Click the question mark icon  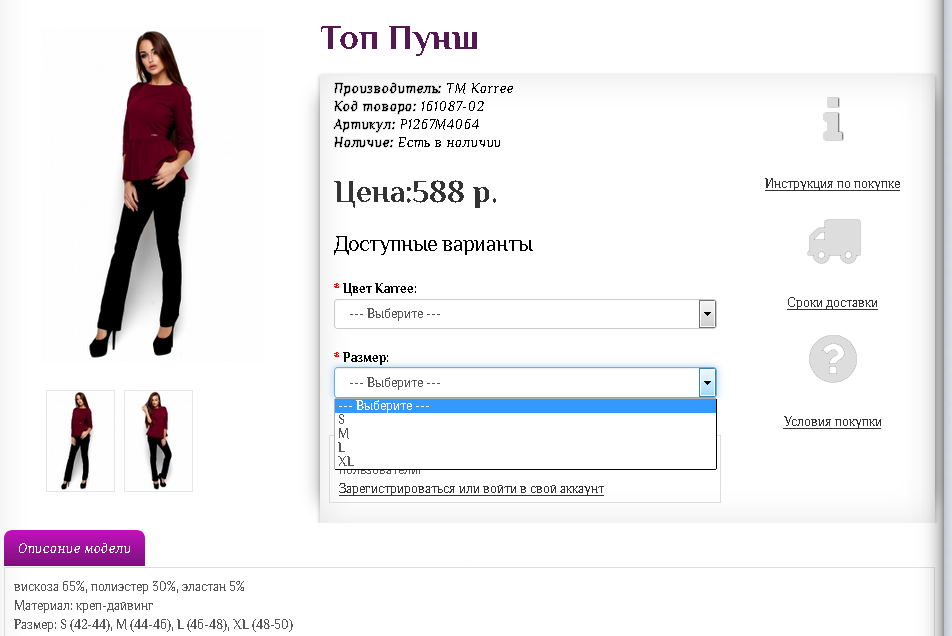pos(832,359)
